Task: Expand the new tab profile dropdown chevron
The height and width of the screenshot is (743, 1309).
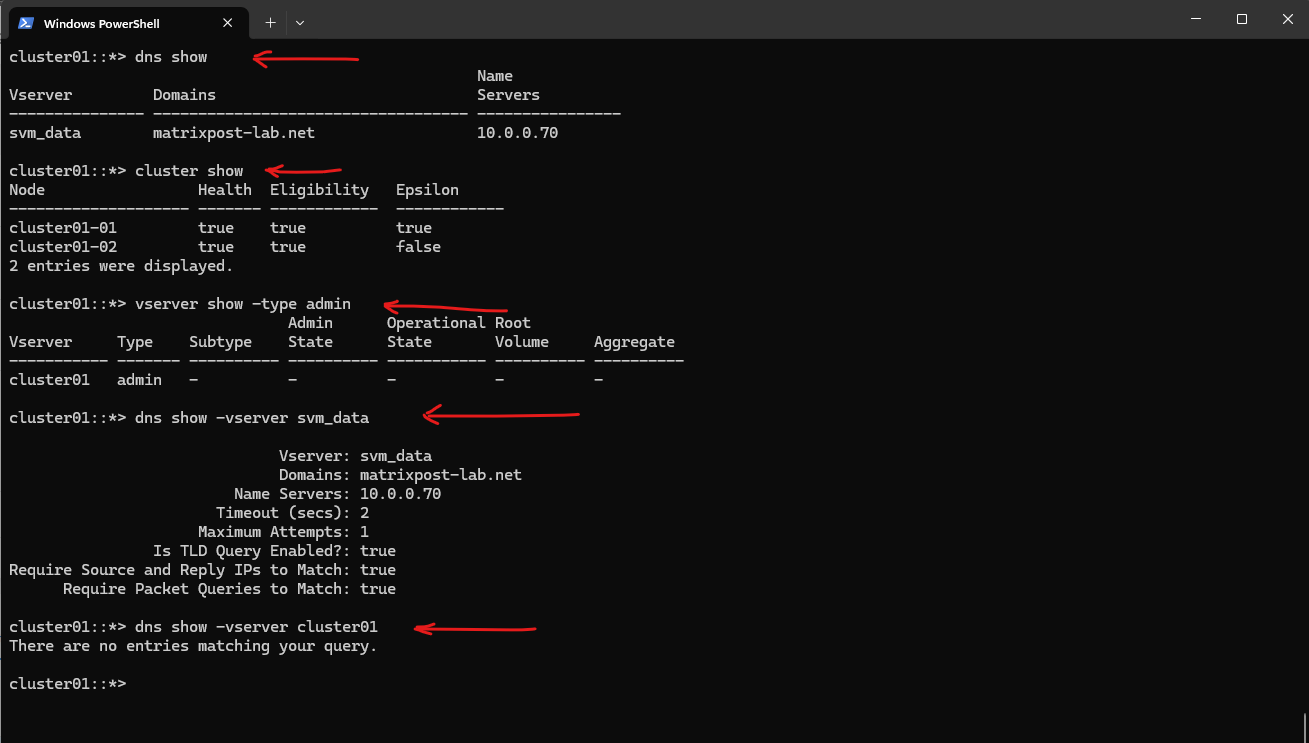Action: coord(300,22)
